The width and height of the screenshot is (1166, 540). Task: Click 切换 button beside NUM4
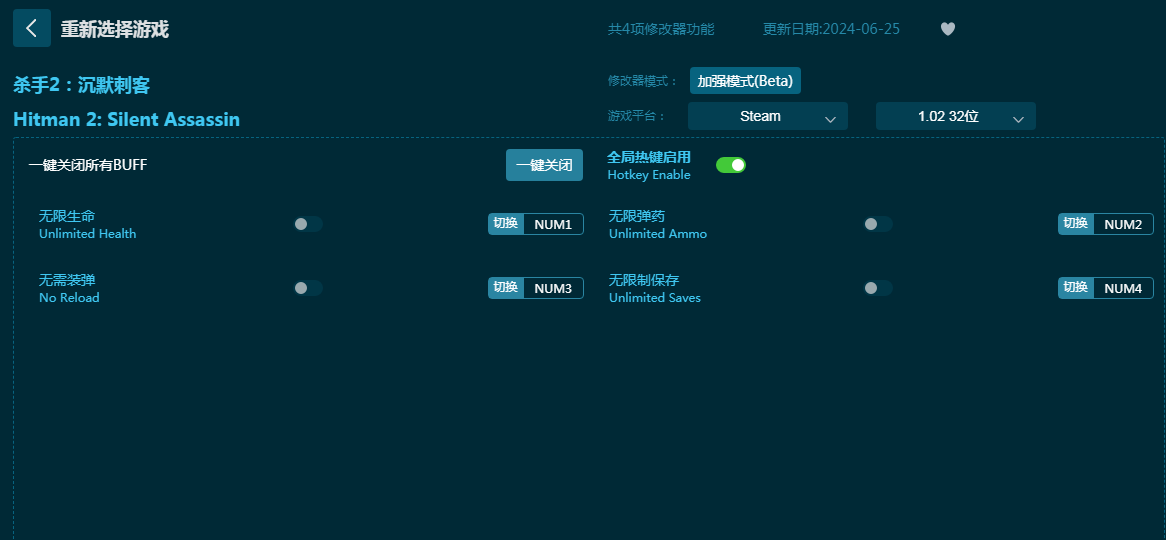click(x=1075, y=288)
